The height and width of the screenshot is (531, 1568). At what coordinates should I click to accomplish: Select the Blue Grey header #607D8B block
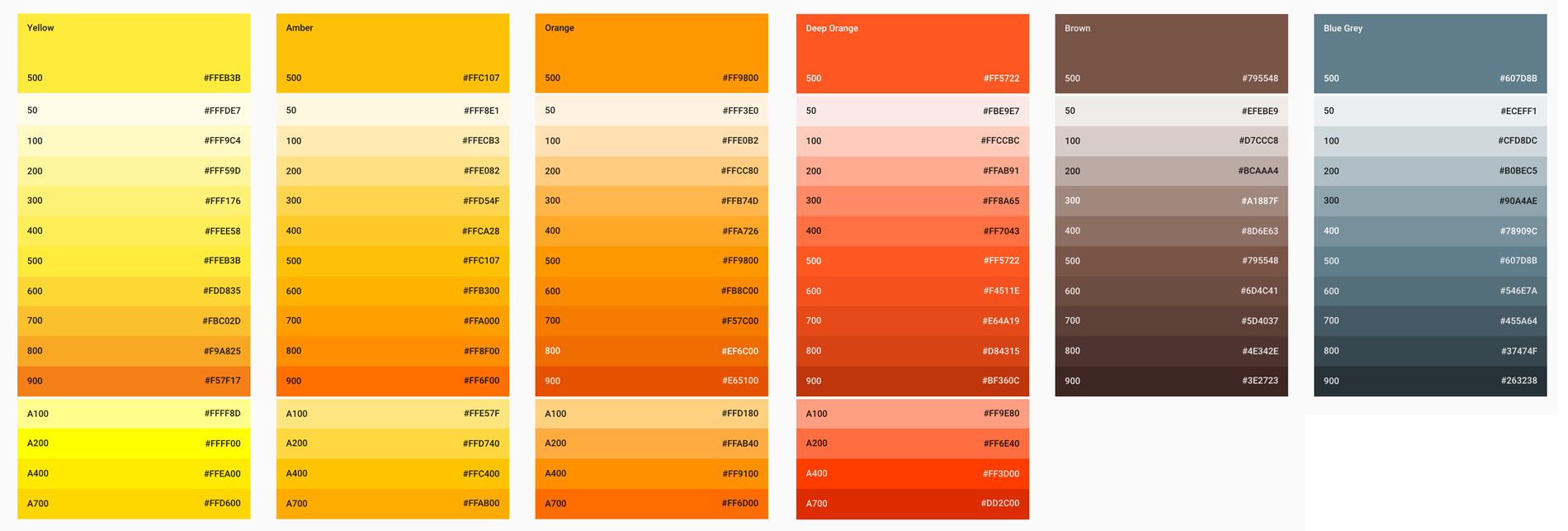click(x=1430, y=53)
